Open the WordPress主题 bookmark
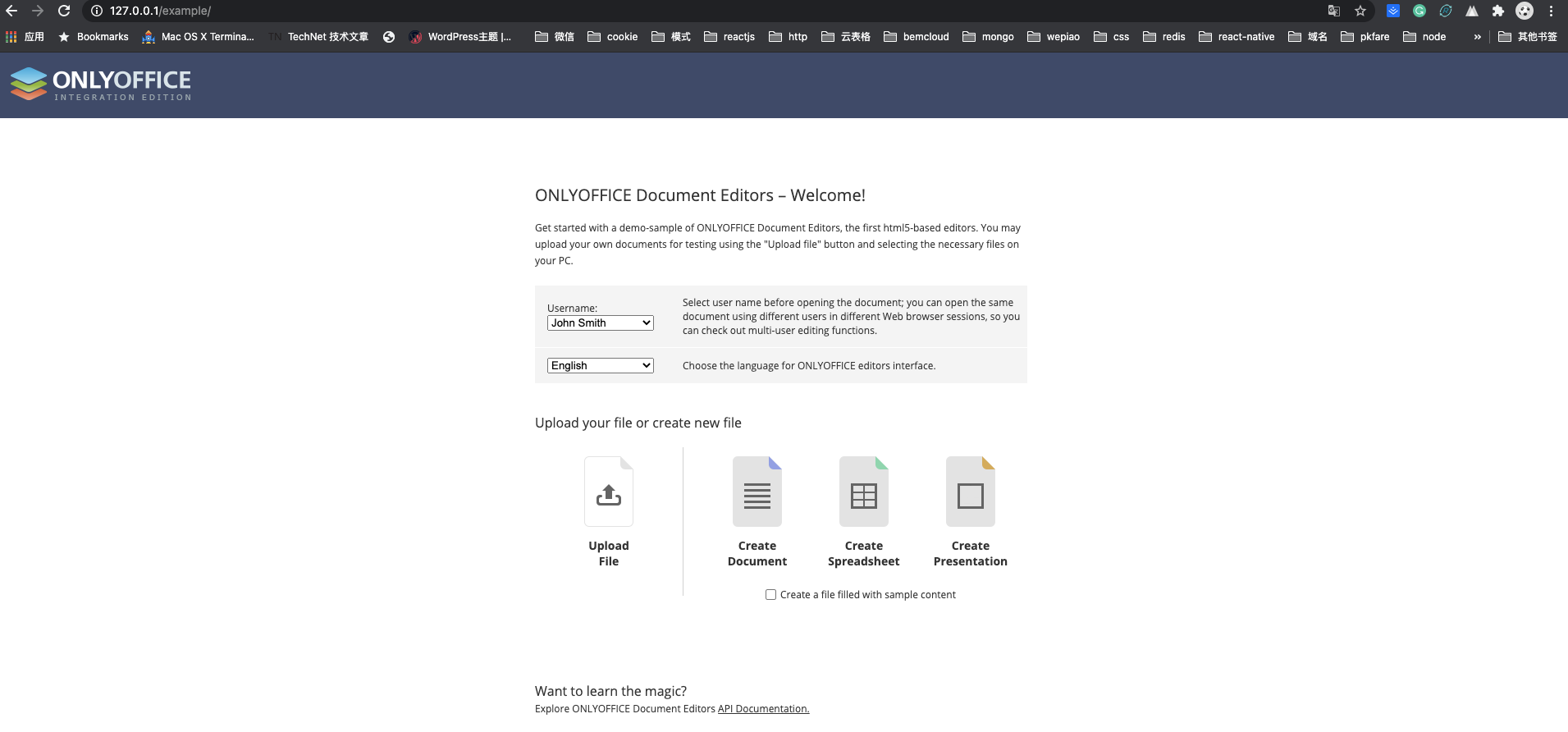The image size is (1568, 732). 460,37
